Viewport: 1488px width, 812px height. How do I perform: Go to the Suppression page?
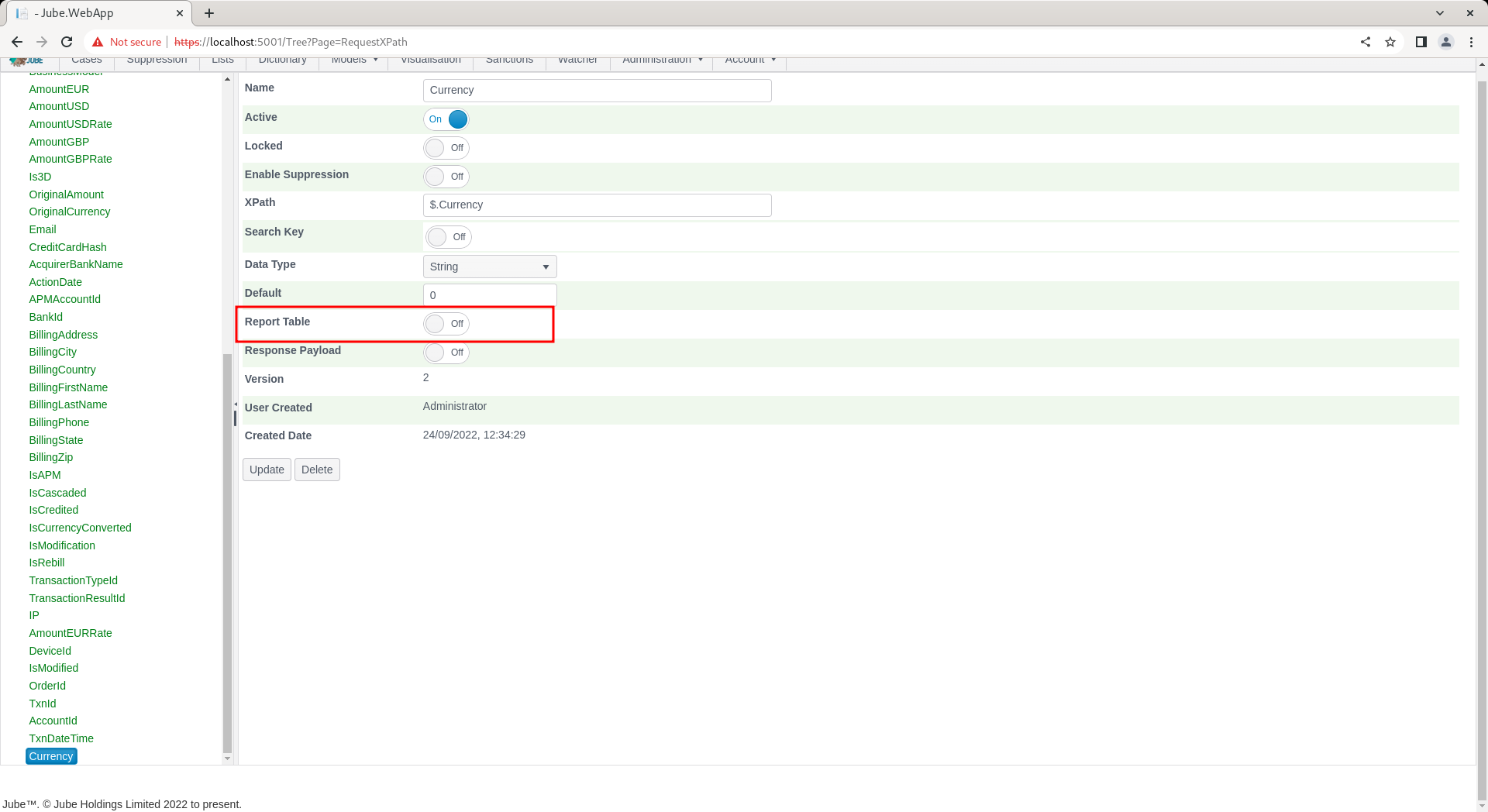point(157,60)
